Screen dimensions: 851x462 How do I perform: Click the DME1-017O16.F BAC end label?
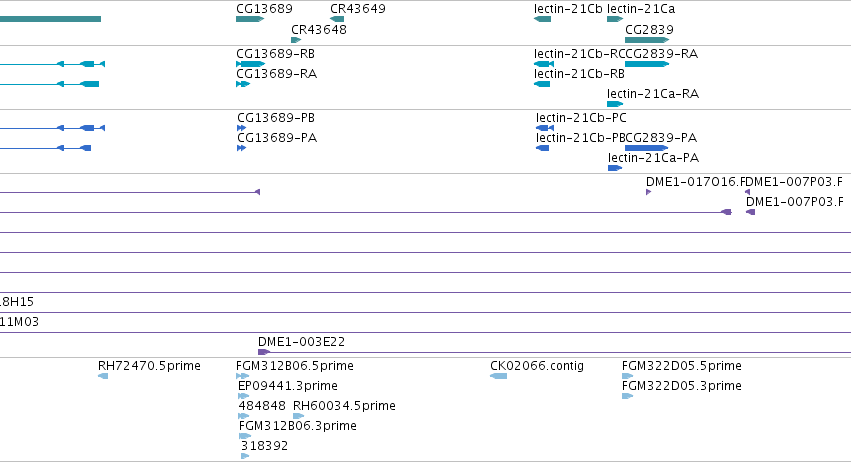coord(693,182)
